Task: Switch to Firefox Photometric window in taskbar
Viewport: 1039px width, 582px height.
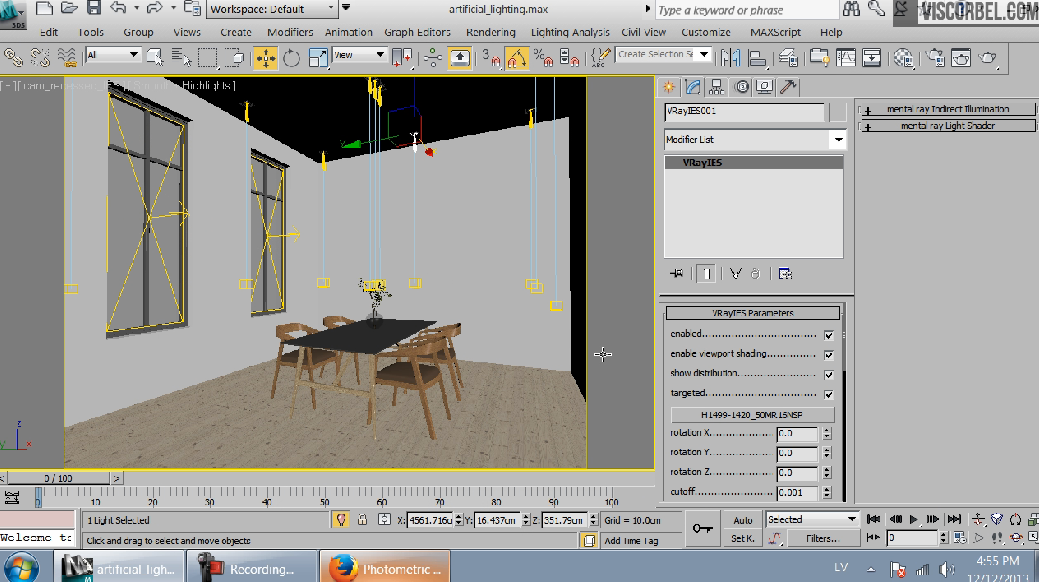Action: (385, 567)
